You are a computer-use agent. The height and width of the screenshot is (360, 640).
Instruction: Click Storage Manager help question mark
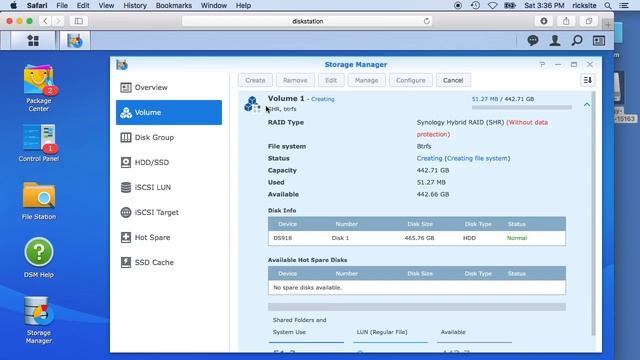click(x=542, y=64)
